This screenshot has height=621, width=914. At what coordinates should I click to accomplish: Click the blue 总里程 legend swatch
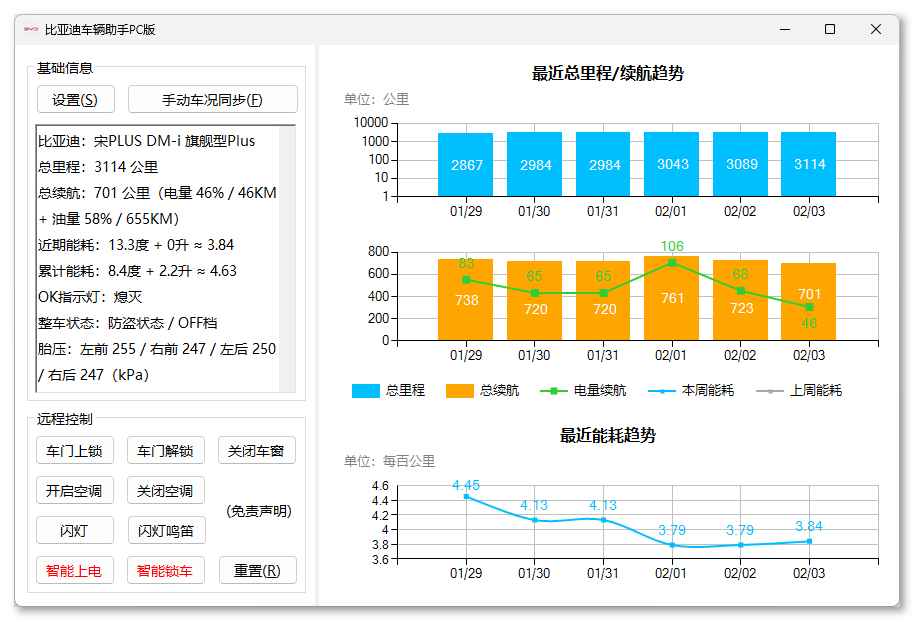click(x=365, y=391)
